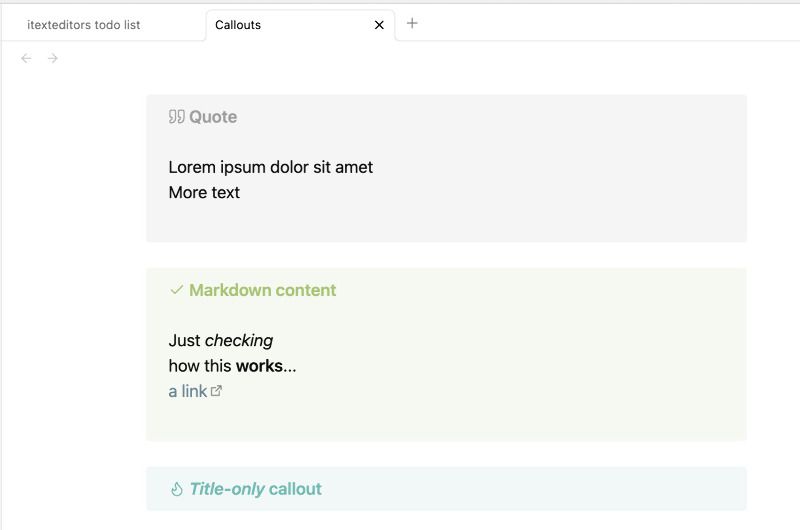The height and width of the screenshot is (530, 800).
Task: Click the flame icon in the Title-only callout
Action: click(x=177, y=489)
